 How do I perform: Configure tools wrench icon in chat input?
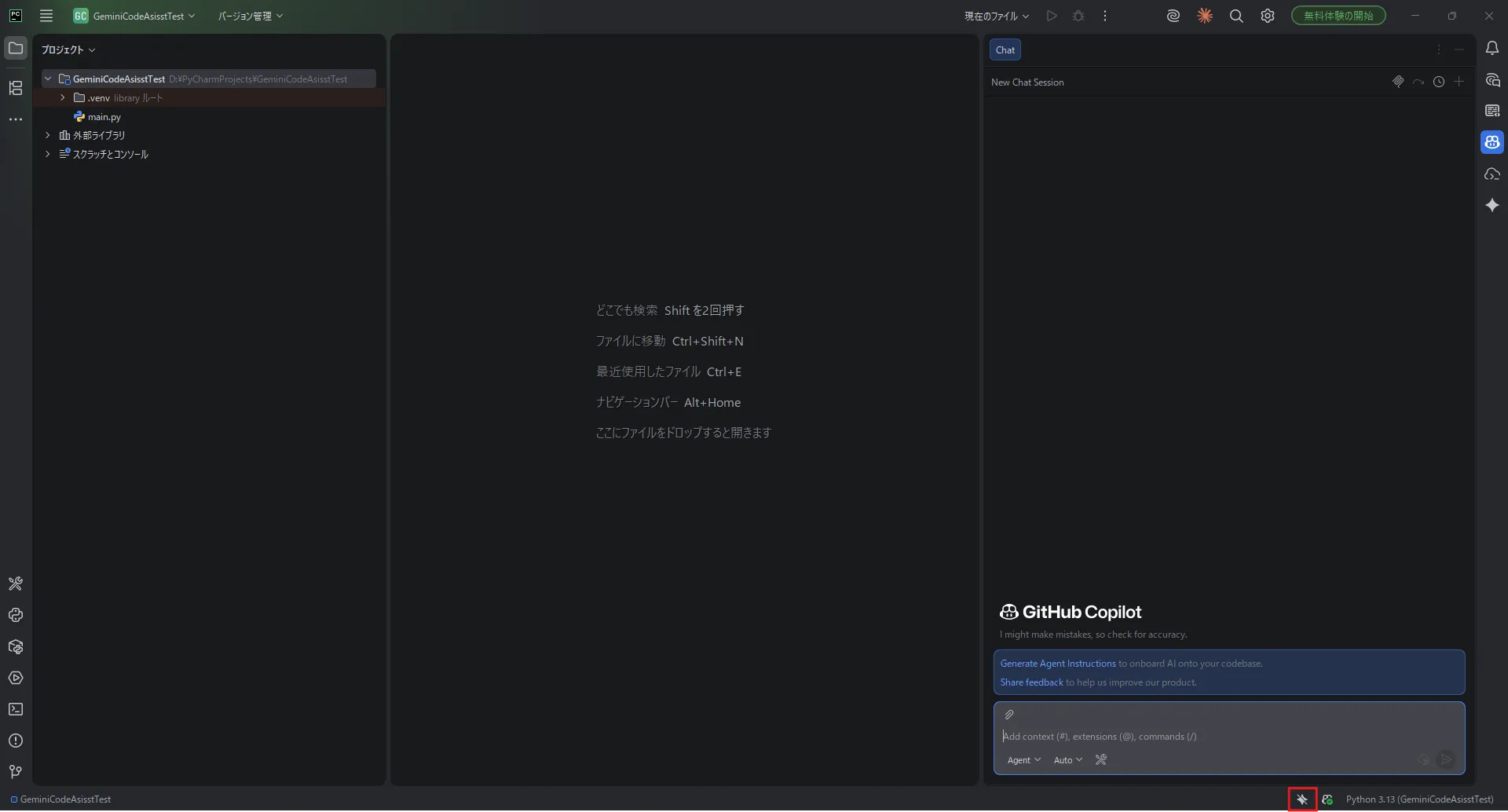[1101, 760]
